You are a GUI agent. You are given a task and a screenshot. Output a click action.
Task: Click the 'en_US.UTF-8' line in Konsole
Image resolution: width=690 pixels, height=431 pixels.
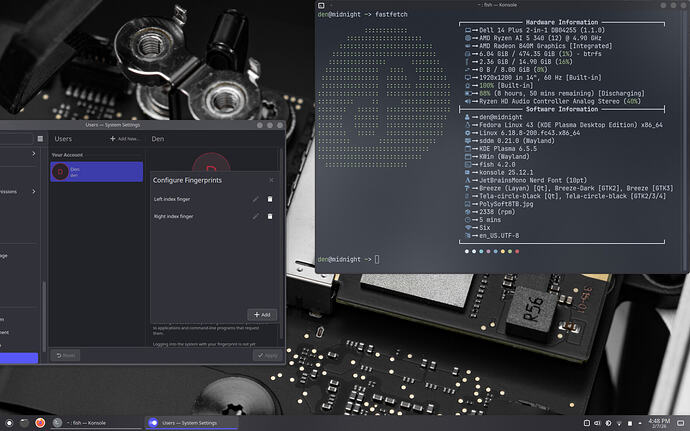(492, 236)
